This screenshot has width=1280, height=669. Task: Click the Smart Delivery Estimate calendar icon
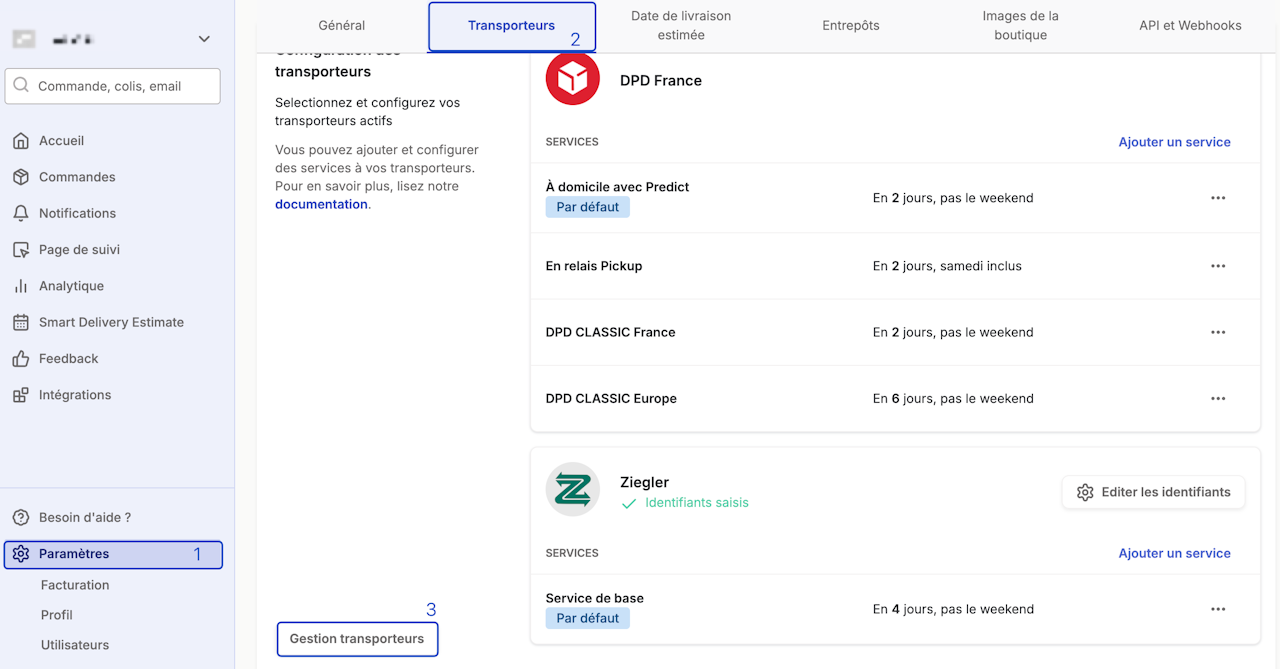[21, 322]
